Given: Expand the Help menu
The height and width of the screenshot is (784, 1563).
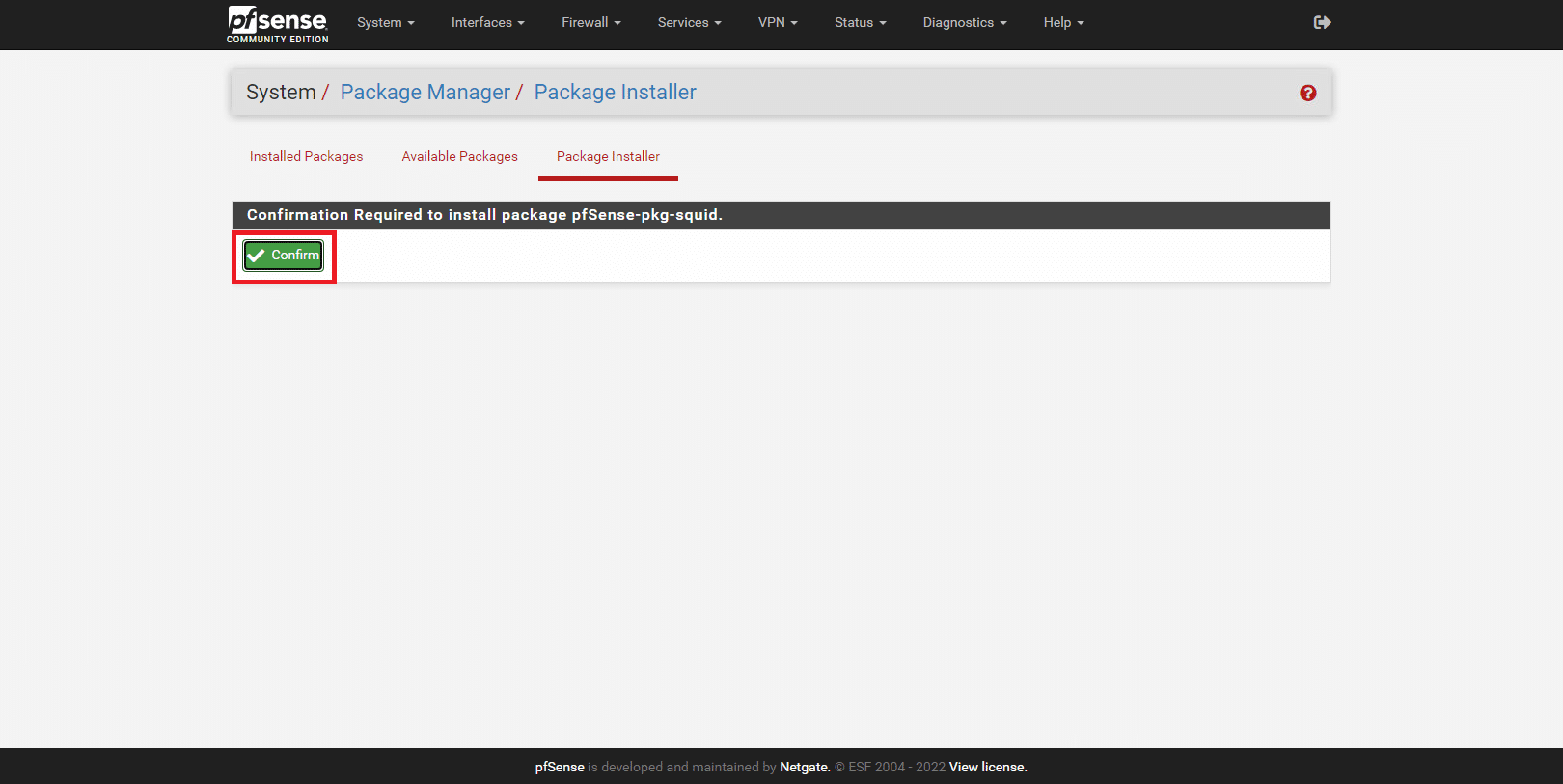Looking at the screenshot, I should [x=1064, y=22].
